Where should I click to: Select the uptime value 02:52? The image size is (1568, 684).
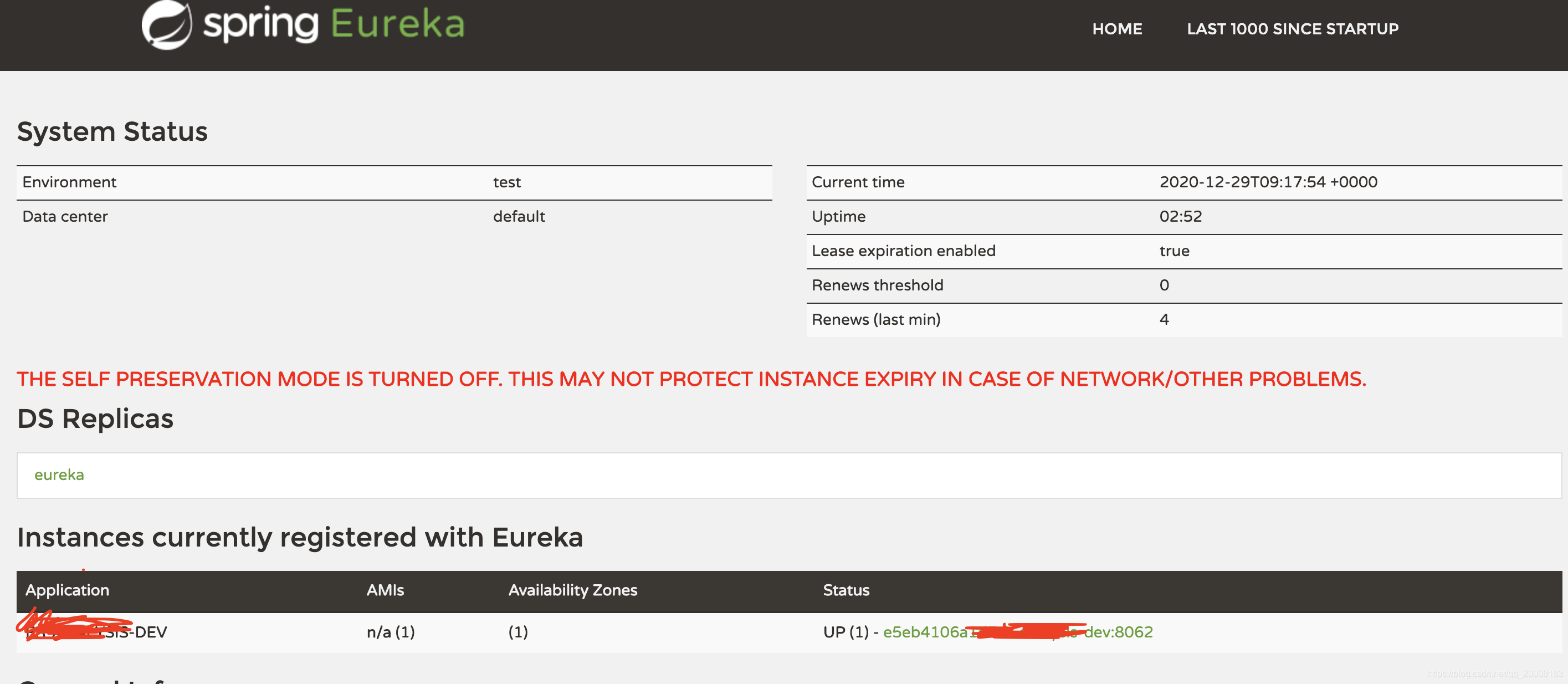[x=1180, y=216]
